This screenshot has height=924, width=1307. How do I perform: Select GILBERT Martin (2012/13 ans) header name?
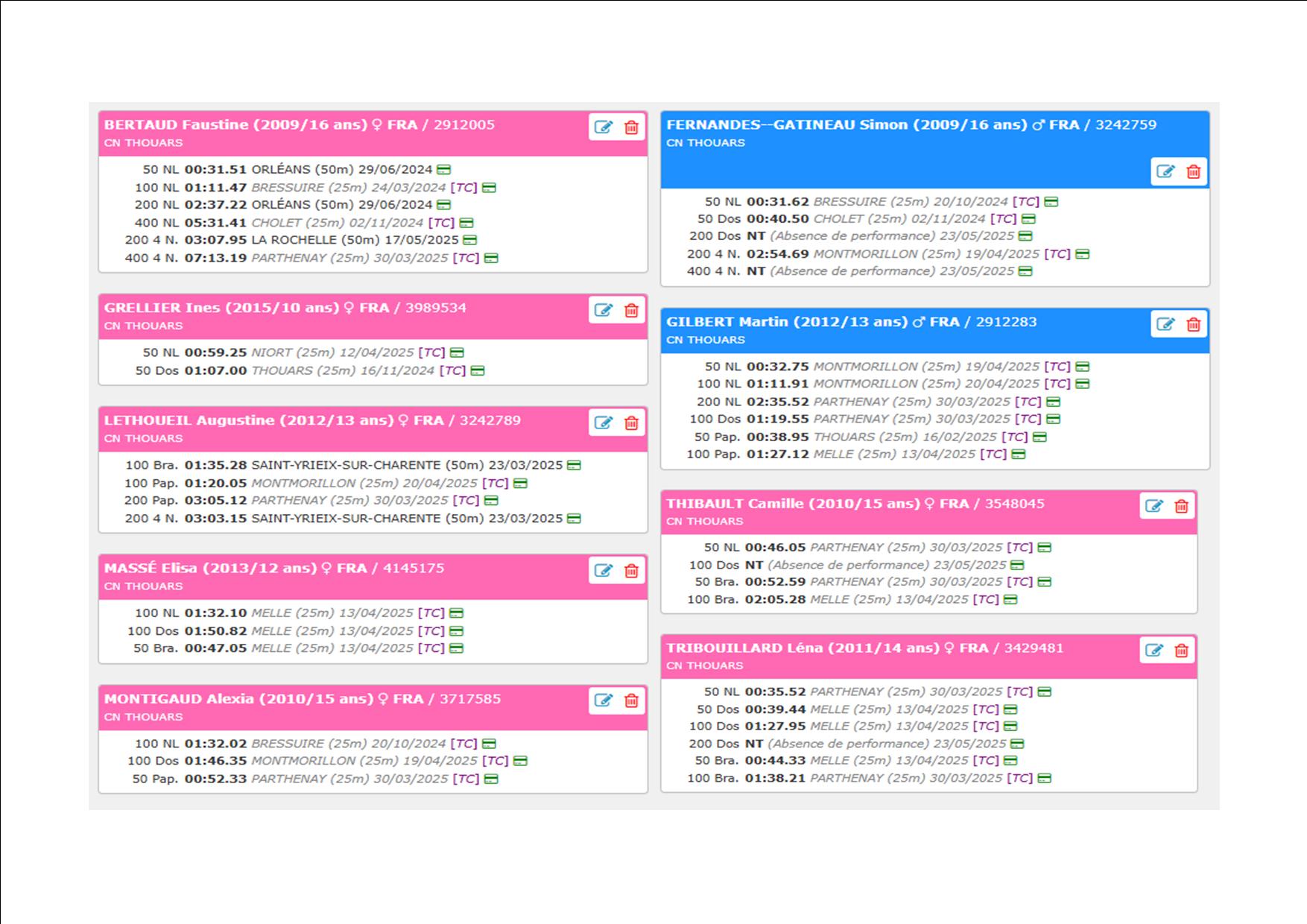(787, 322)
